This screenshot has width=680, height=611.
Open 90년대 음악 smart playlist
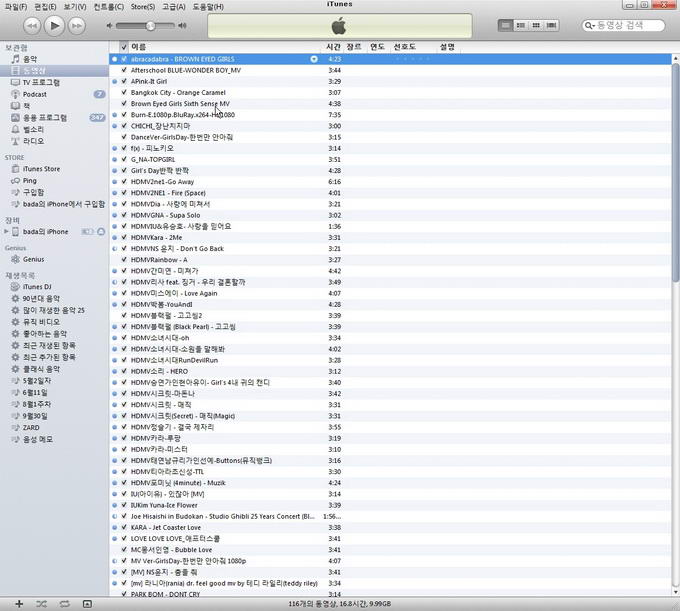(x=54, y=298)
